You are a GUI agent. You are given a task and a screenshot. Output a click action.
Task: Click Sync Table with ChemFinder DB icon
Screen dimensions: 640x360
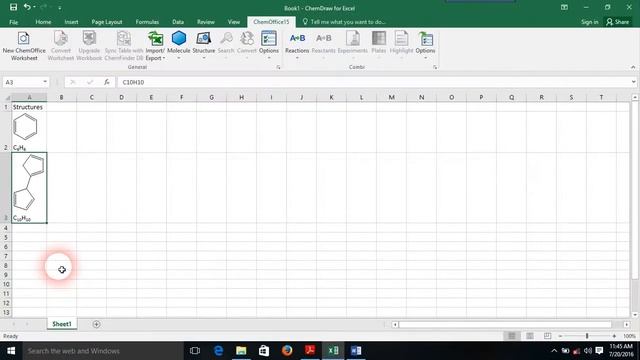tap(124, 39)
